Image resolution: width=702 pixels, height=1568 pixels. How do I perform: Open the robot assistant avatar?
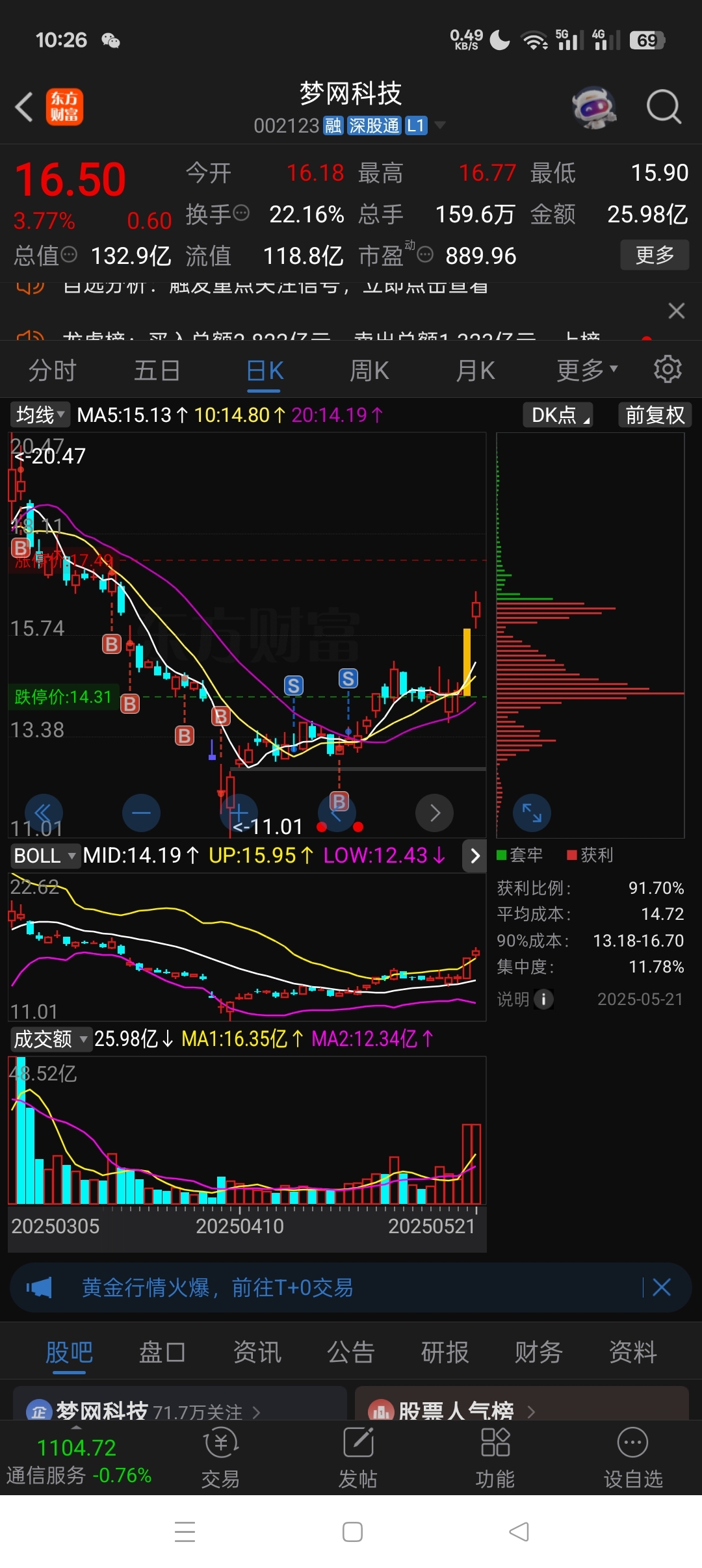[594, 107]
